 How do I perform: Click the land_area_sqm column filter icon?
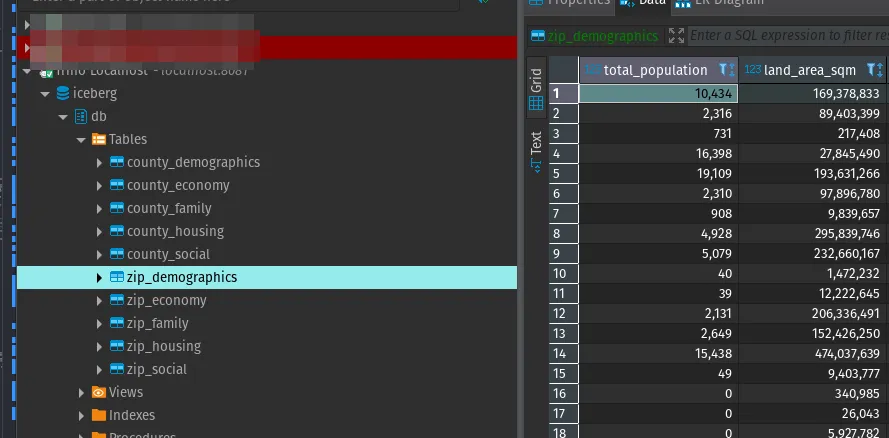tap(874, 70)
